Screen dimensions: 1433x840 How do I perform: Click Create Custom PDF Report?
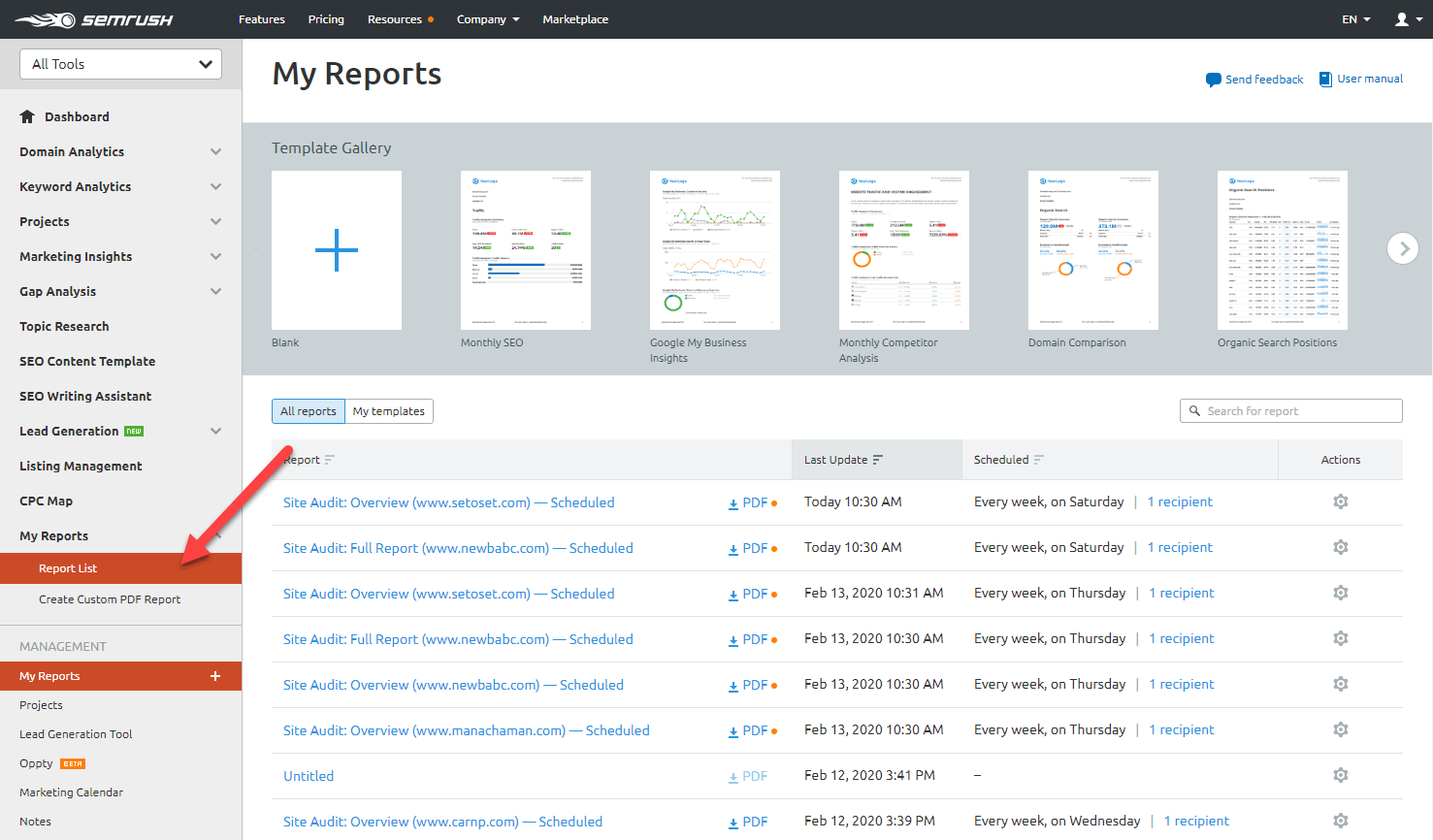[111, 599]
